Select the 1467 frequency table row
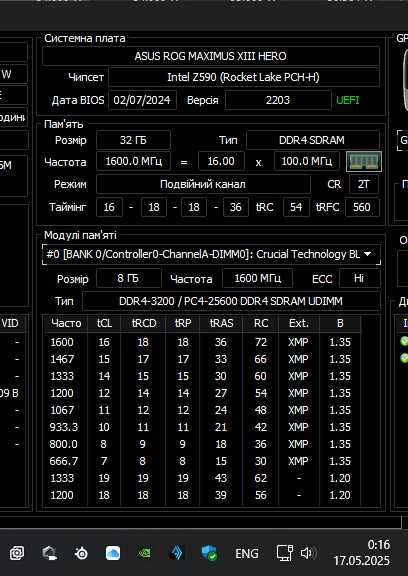Viewport: 408px width, 576px height. coord(202,359)
